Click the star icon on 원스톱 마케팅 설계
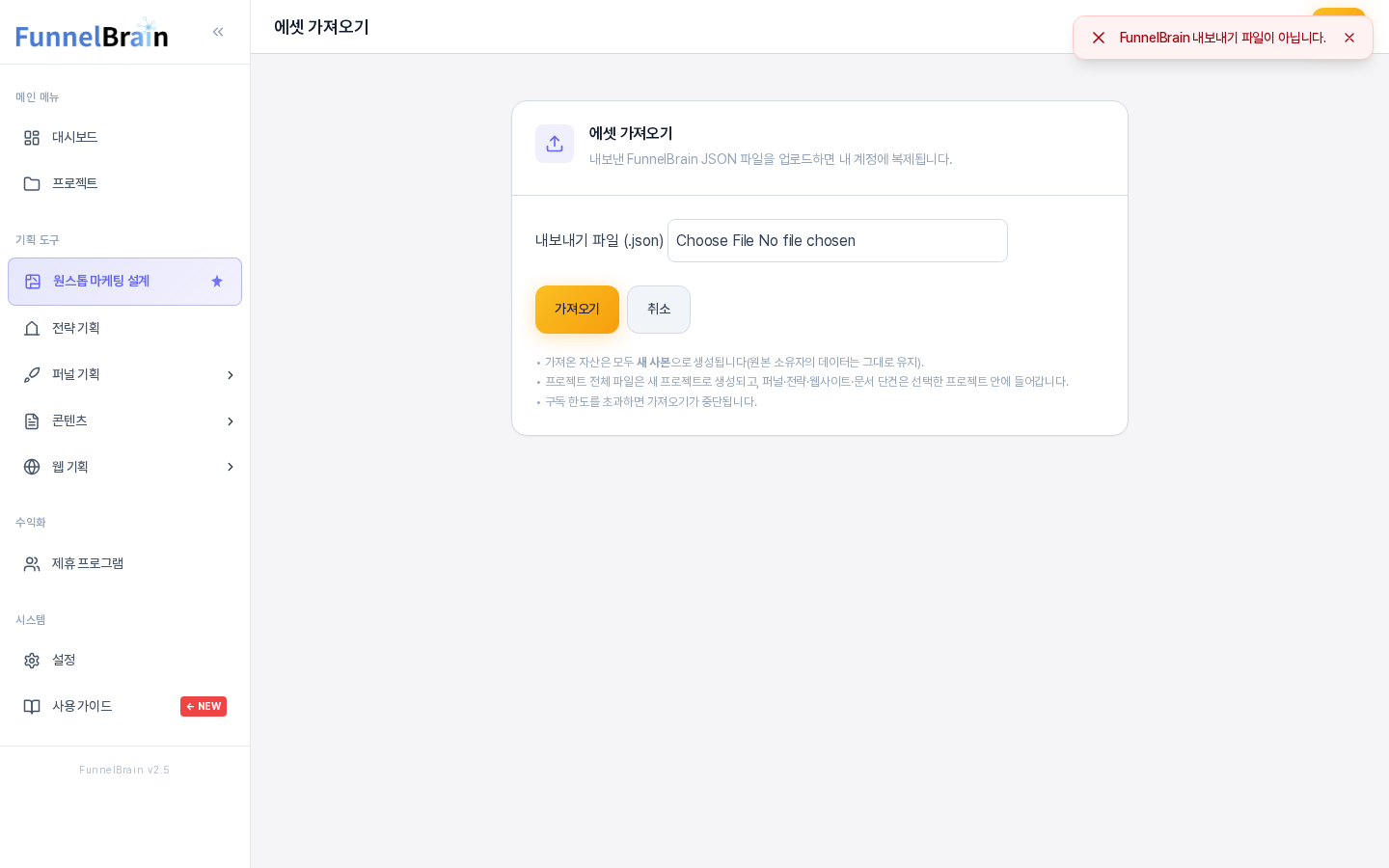1389x868 pixels. click(217, 282)
